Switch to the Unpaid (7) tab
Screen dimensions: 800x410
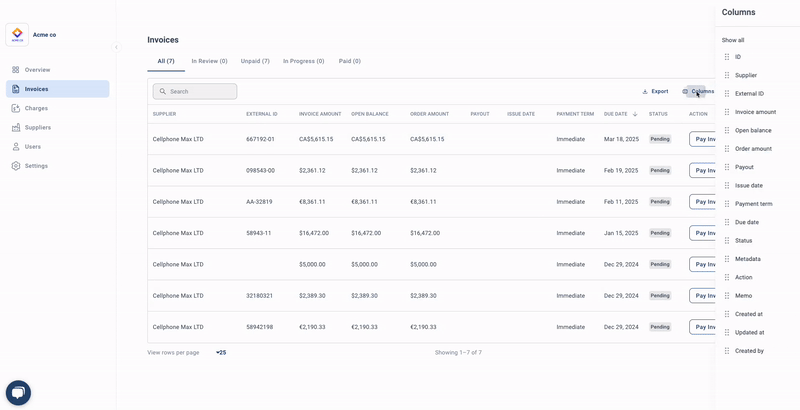pos(255,61)
